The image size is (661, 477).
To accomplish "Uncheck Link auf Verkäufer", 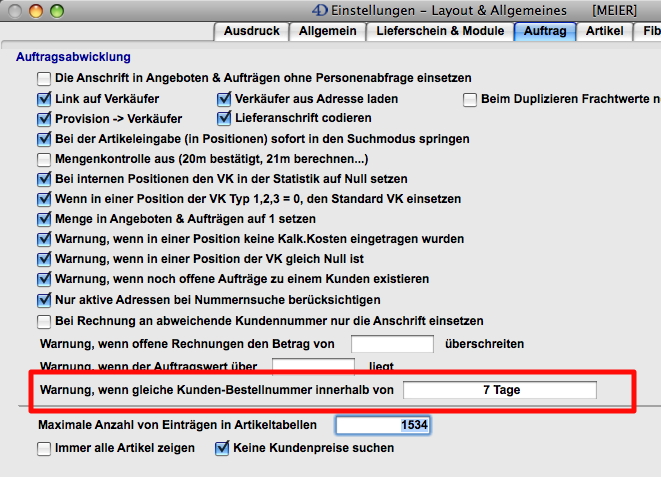I will coord(44,99).
